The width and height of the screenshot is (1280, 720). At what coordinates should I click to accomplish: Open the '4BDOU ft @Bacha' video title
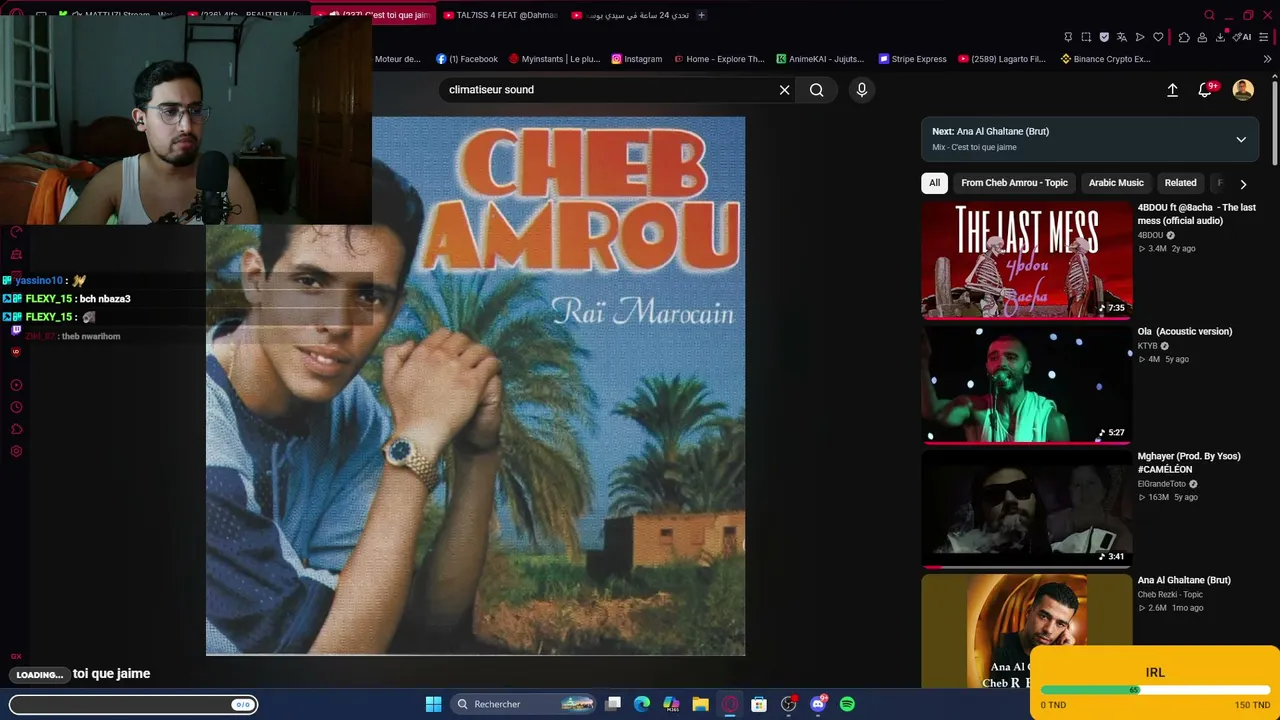(1197, 214)
